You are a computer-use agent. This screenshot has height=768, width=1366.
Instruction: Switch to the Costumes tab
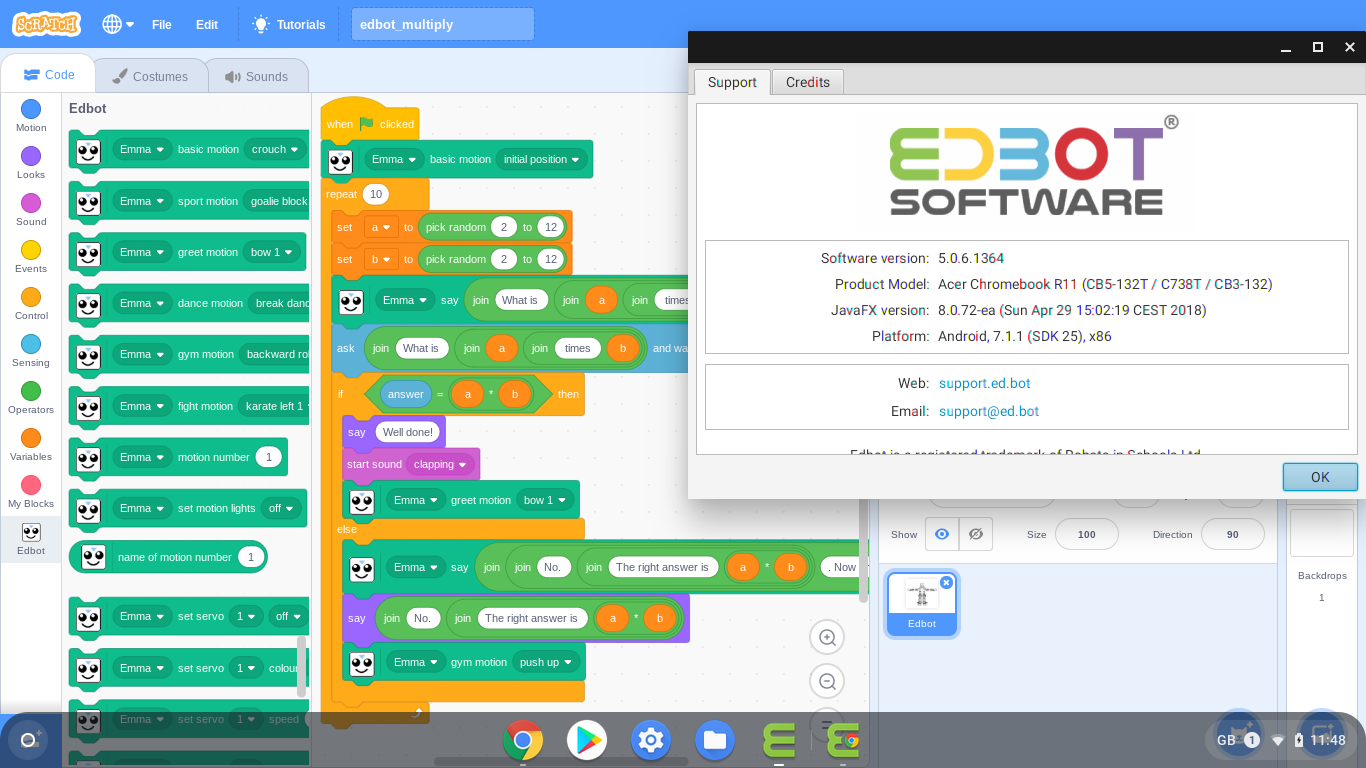(x=150, y=76)
